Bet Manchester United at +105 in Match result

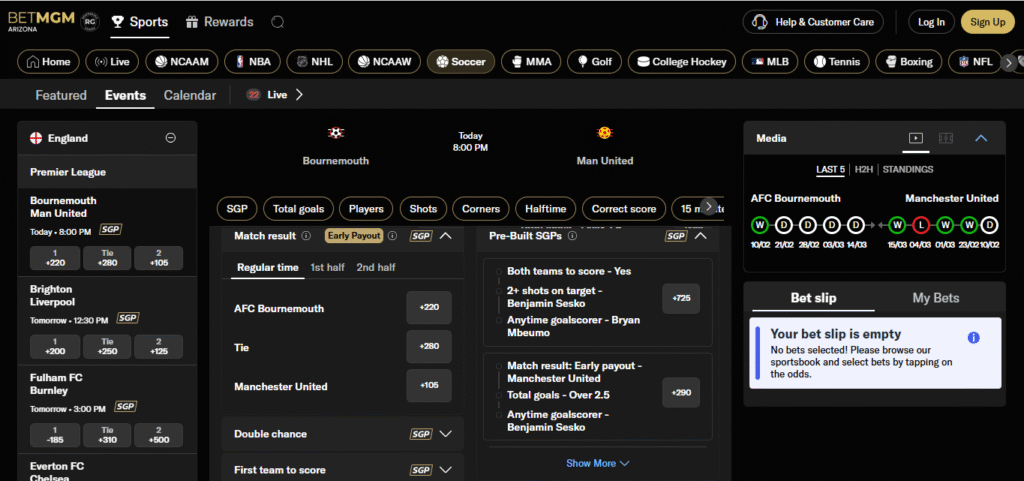tap(429, 385)
